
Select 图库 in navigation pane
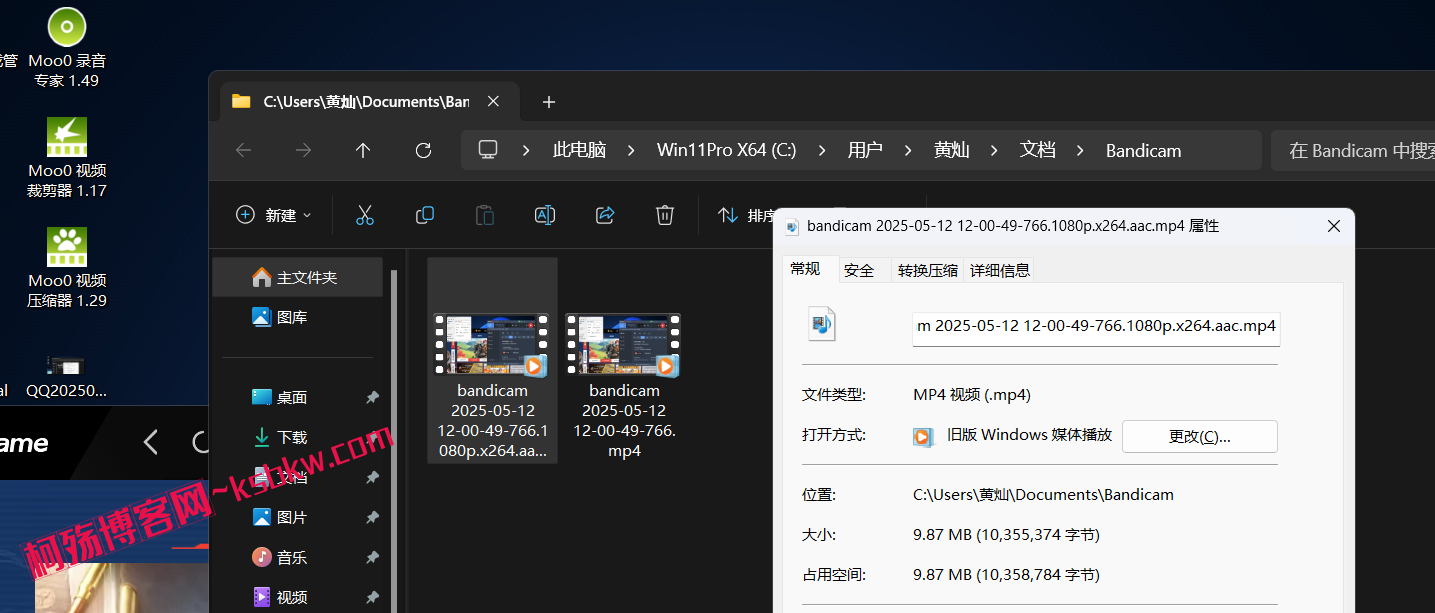[x=298, y=317]
